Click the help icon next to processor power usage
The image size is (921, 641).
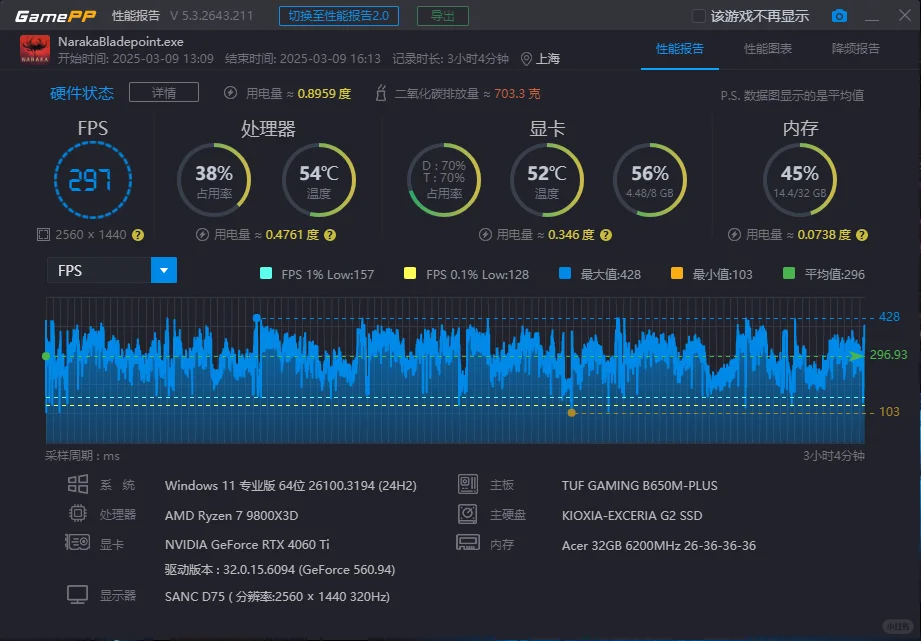click(x=330, y=235)
